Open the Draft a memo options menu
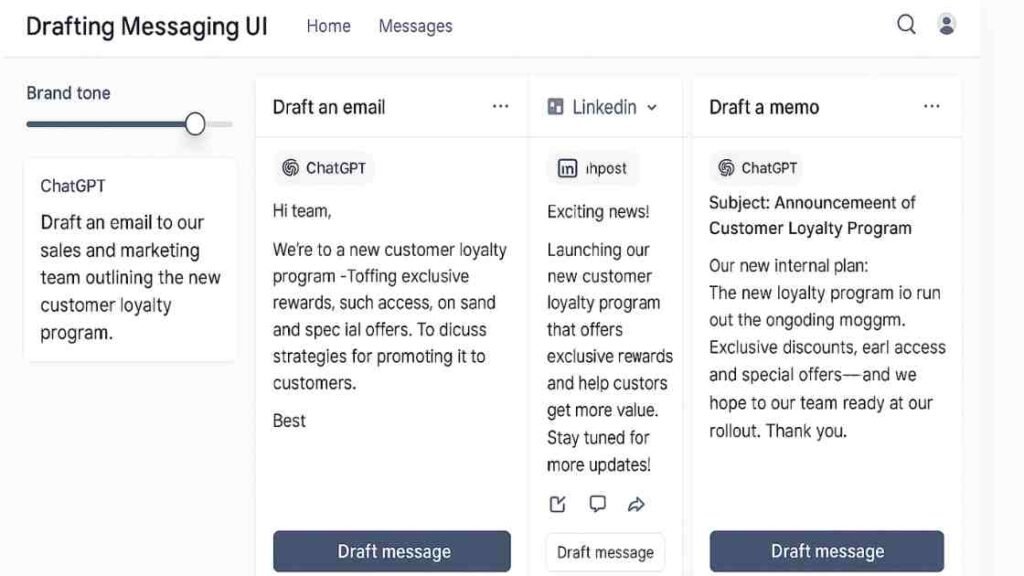The image size is (1024, 576). [x=932, y=107]
